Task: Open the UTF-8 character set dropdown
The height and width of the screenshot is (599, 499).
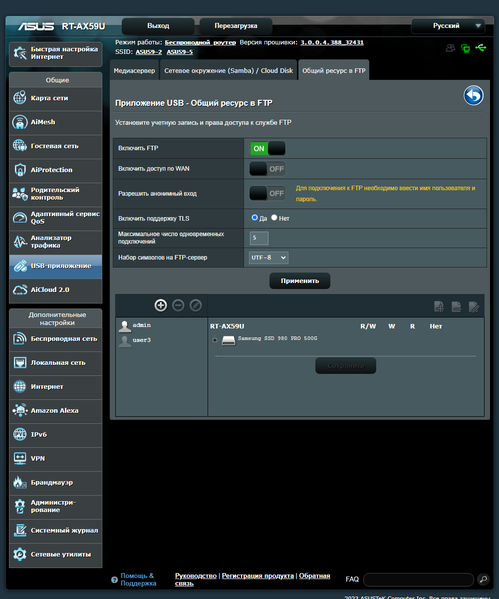Action: coord(269,257)
